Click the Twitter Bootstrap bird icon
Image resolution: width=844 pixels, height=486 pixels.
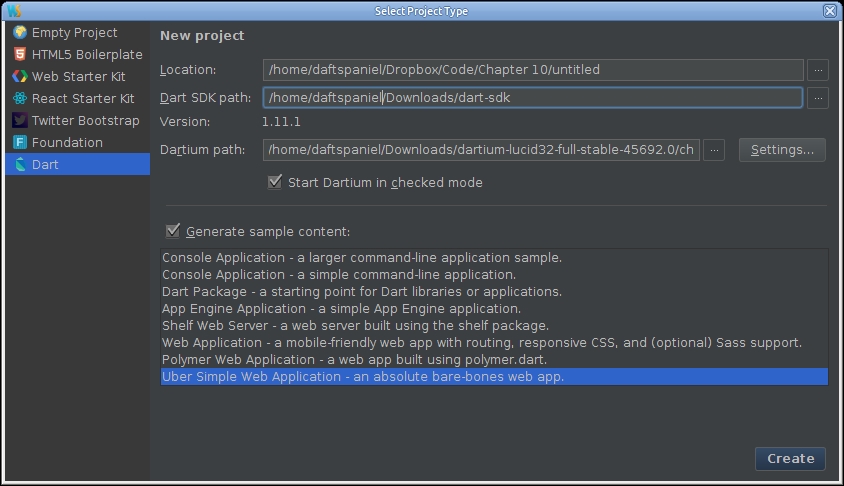20,121
